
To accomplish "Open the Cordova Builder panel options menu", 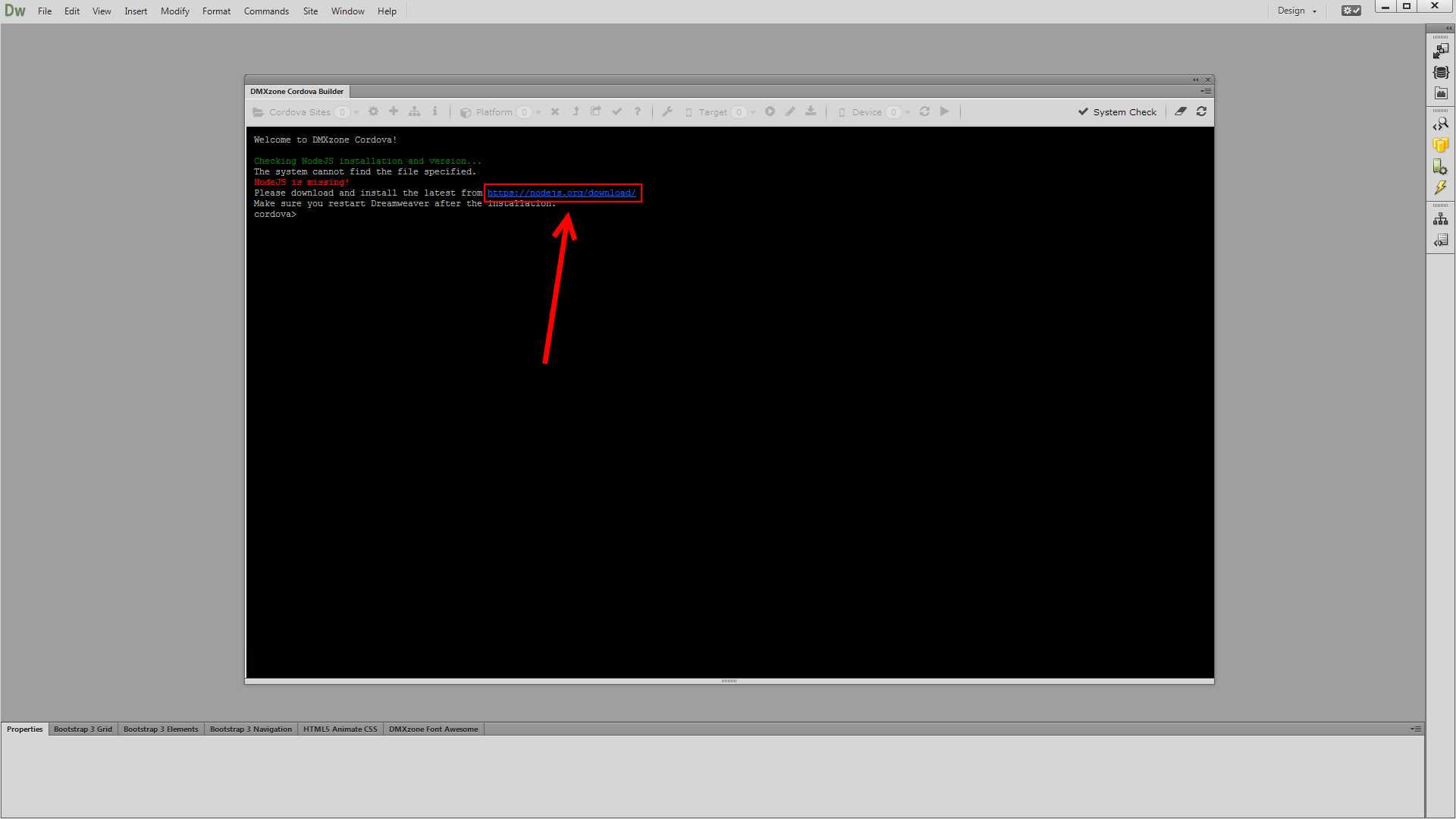I will [1206, 91].
